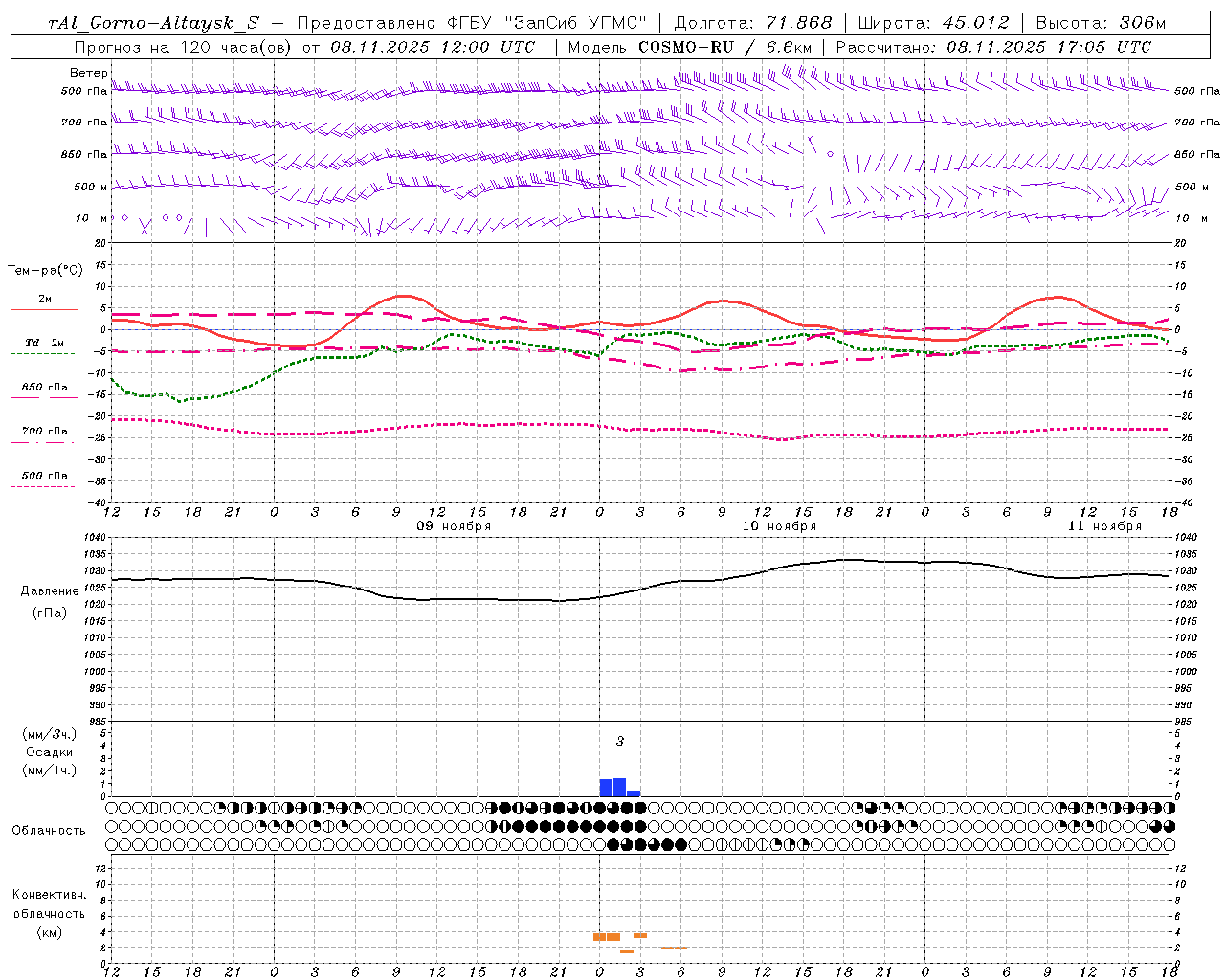Click the Высота: 306м header value

pos(1101,23)
